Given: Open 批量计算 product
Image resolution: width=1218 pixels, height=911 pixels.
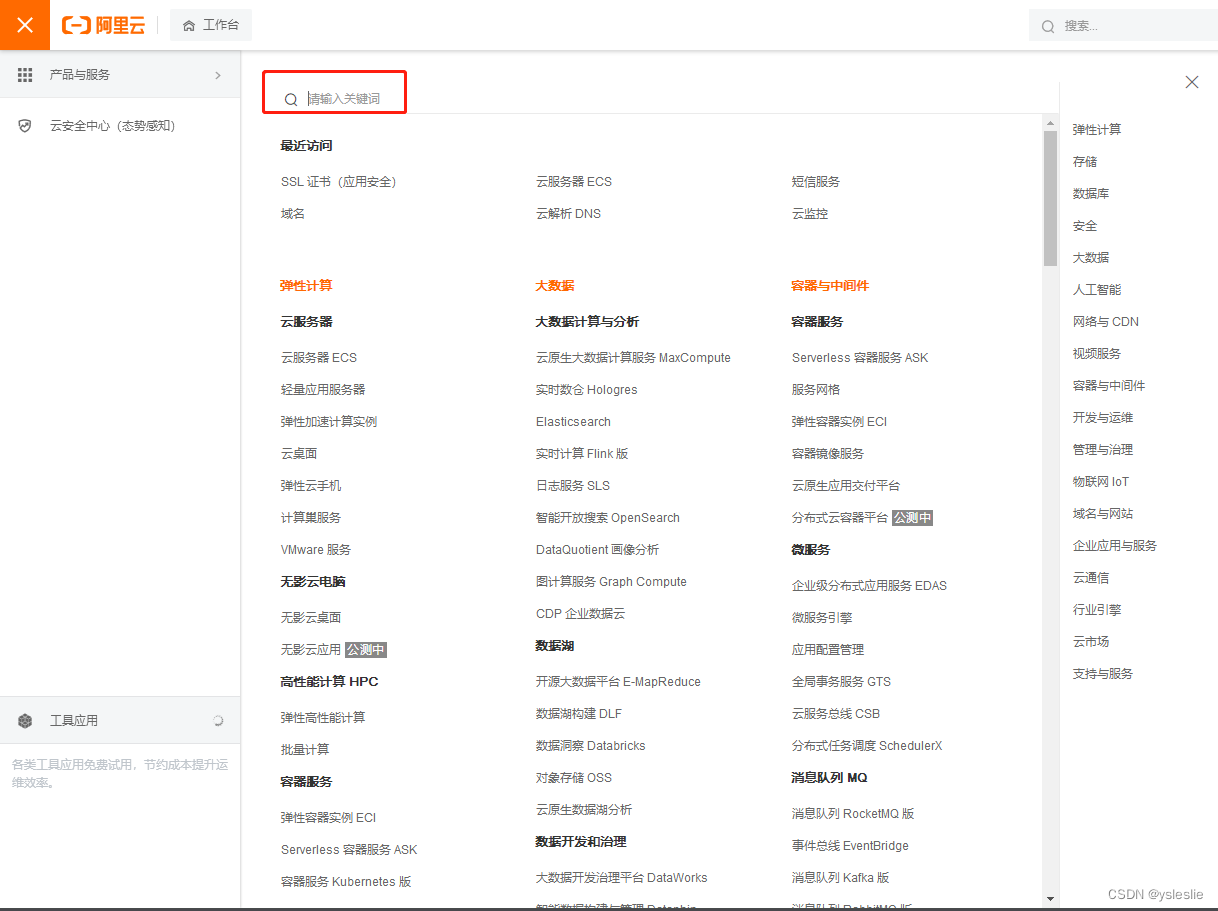Looking at the screenshot, I should pyautogui.click(x=305, y=750).
